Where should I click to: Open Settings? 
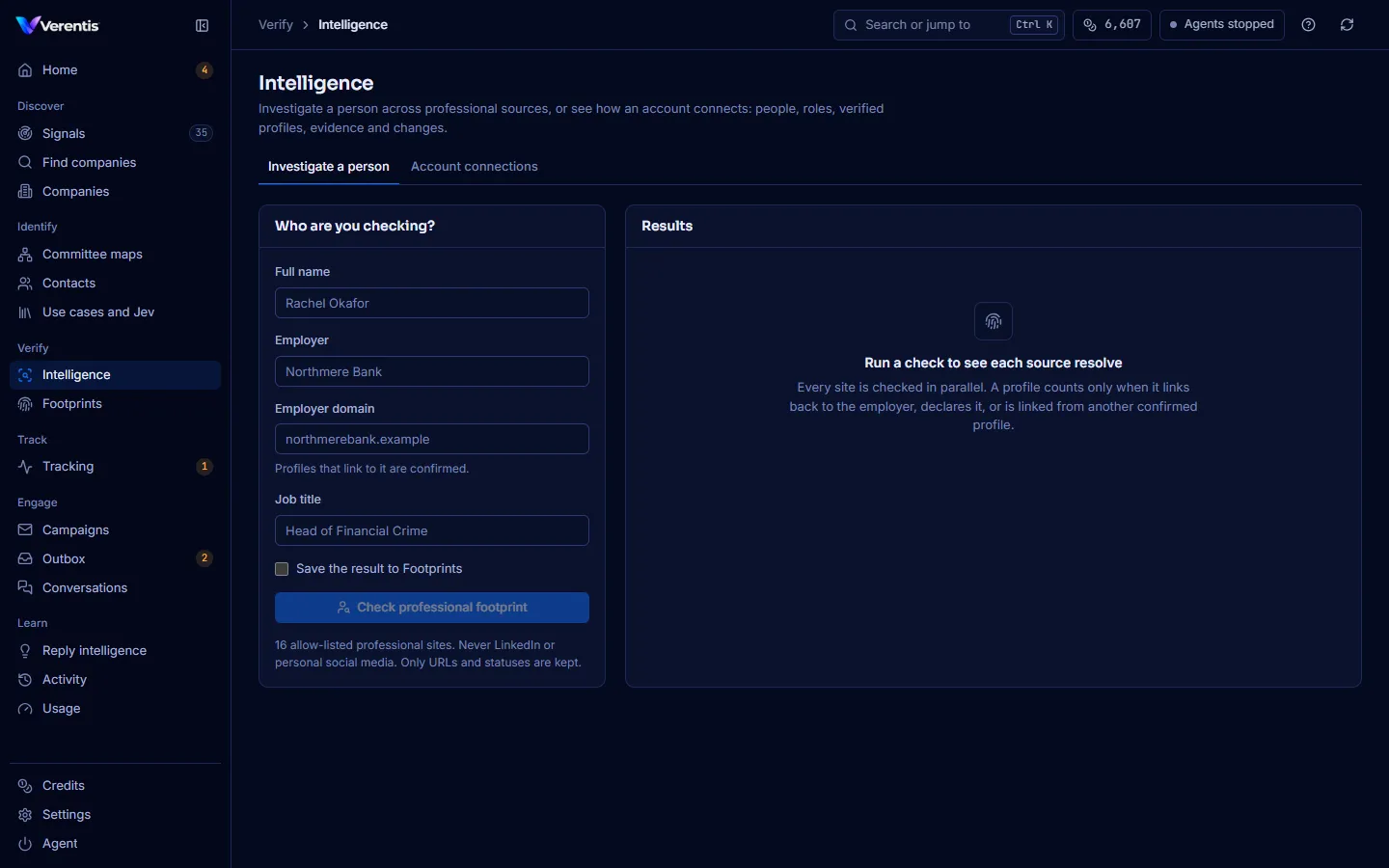pyautogui.click(x=115, y=814)
